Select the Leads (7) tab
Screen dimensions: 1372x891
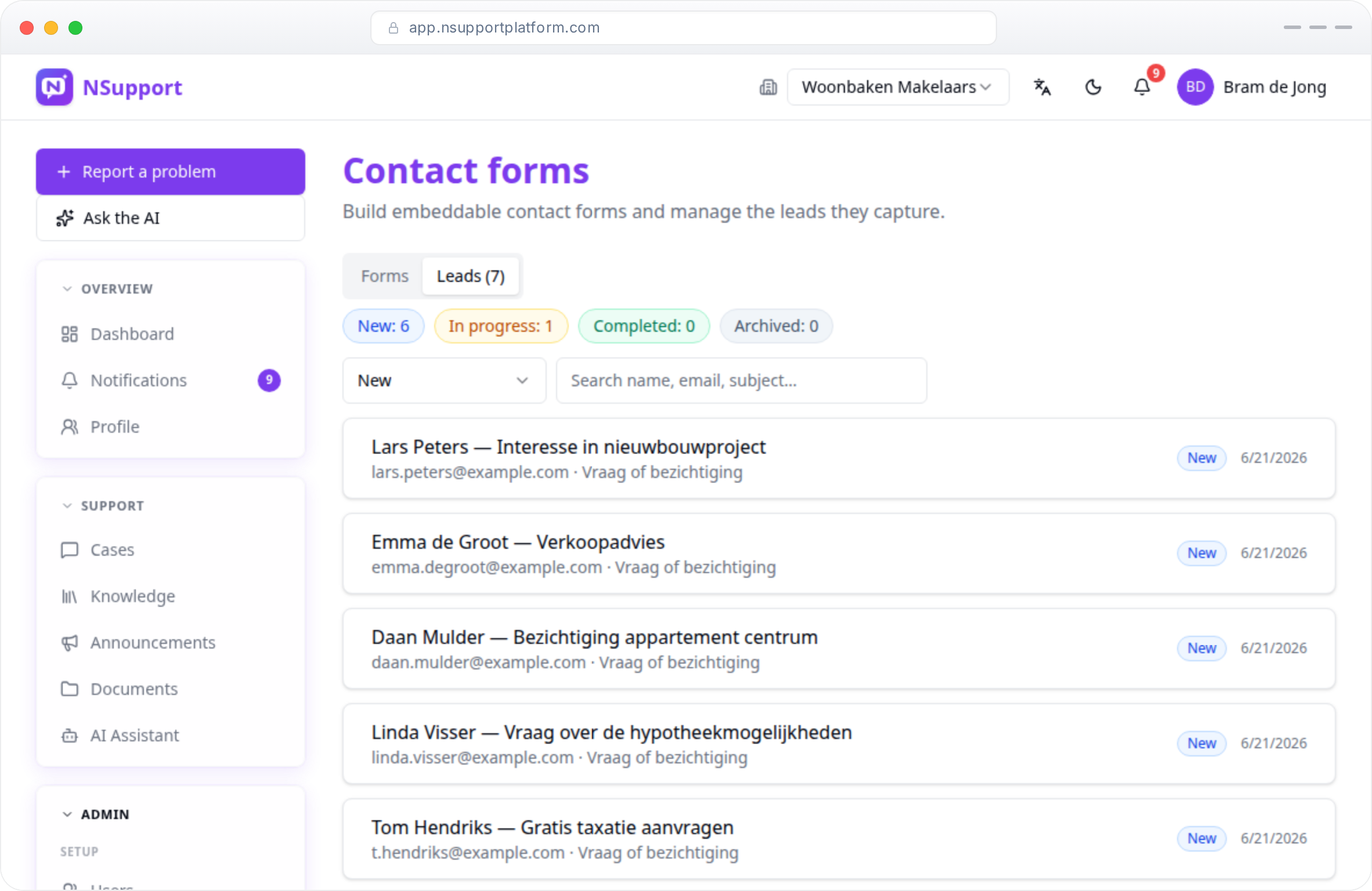point(471,276)
